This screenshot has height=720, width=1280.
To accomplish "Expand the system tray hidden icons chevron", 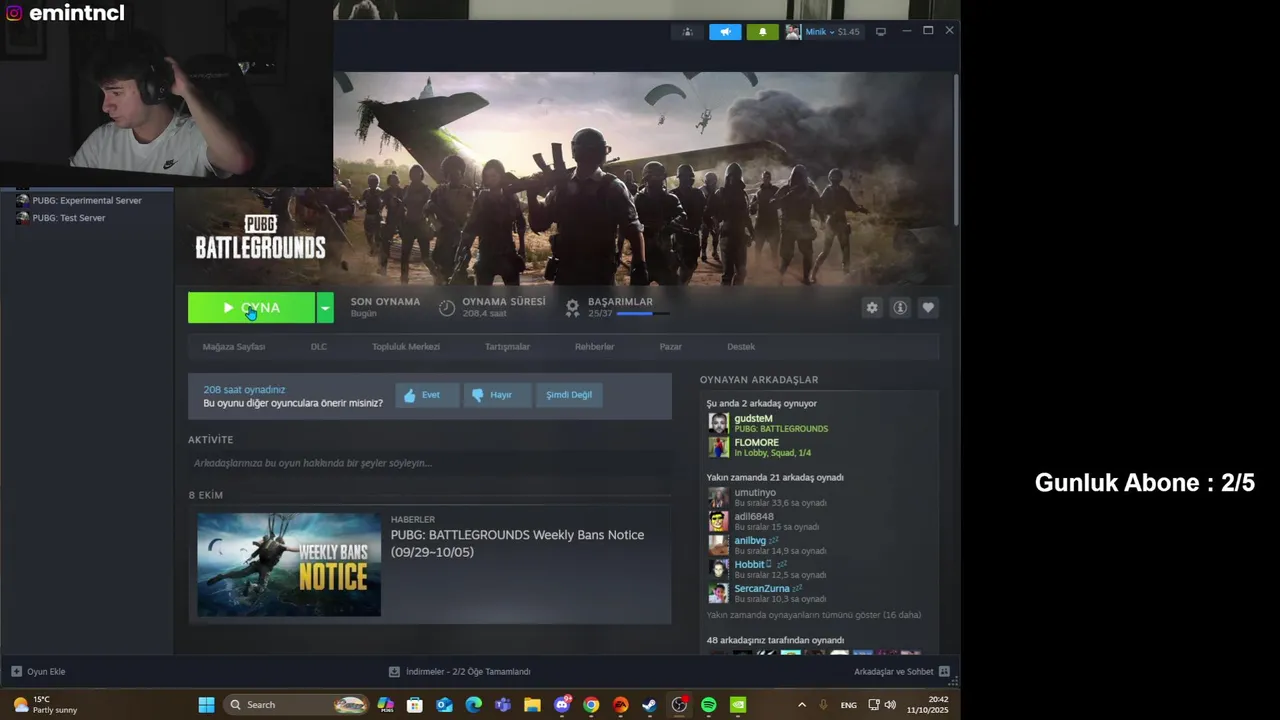I will [x=801, y=705].
